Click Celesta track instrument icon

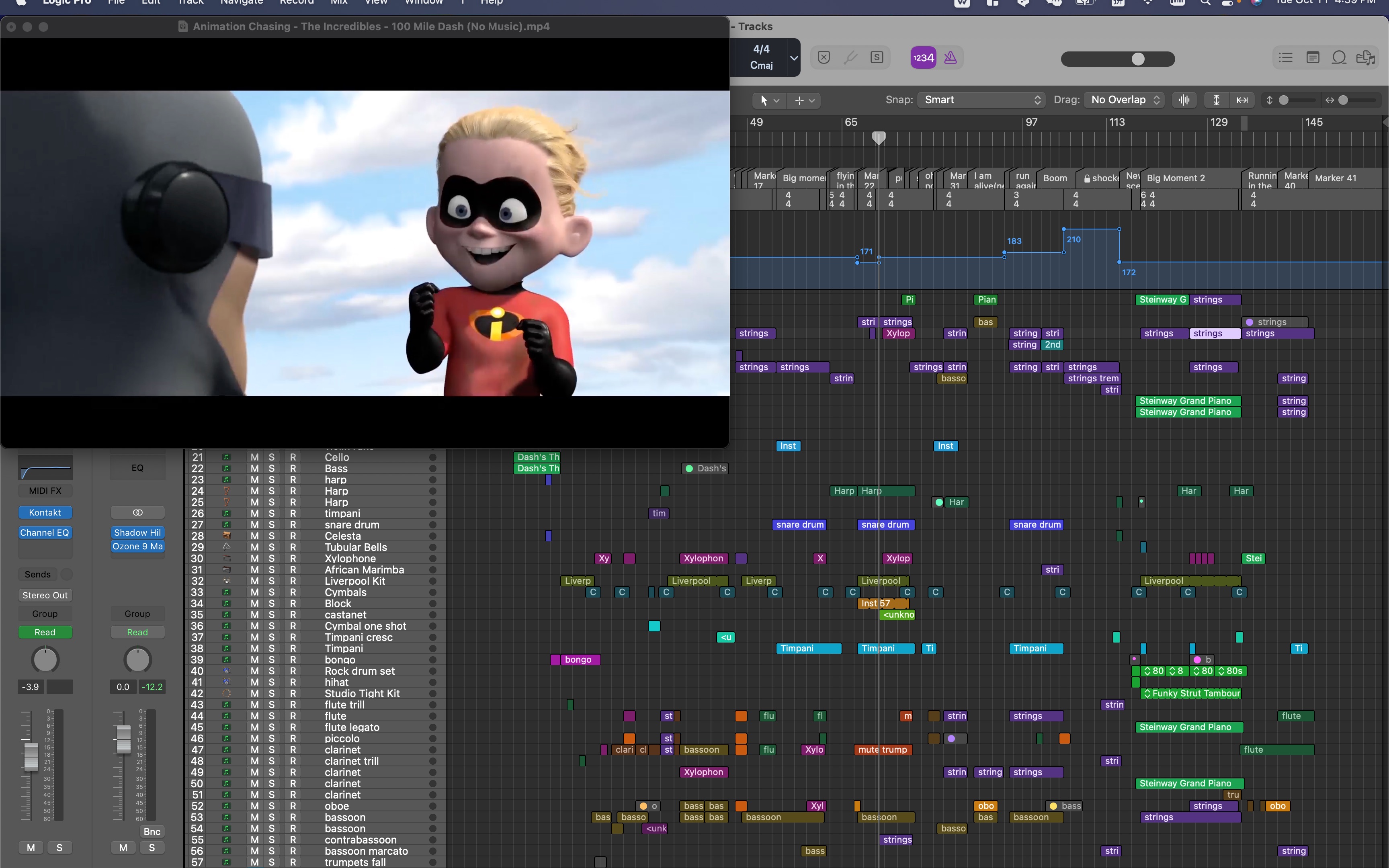[x=227, y=536]
